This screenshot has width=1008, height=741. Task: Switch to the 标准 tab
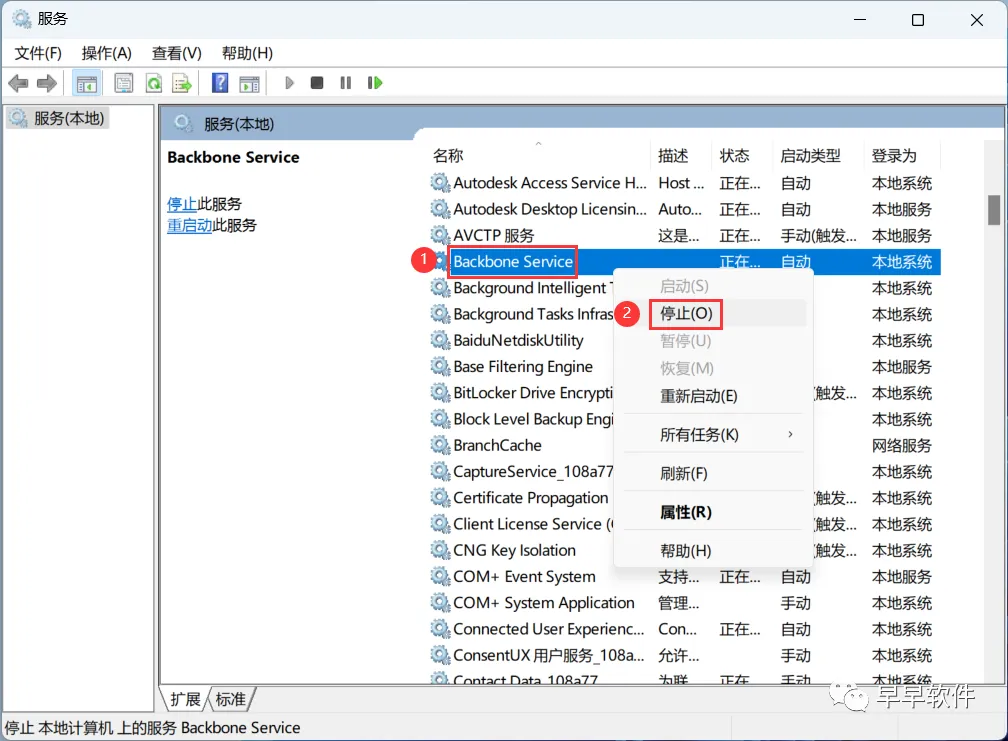click(231, 699)
